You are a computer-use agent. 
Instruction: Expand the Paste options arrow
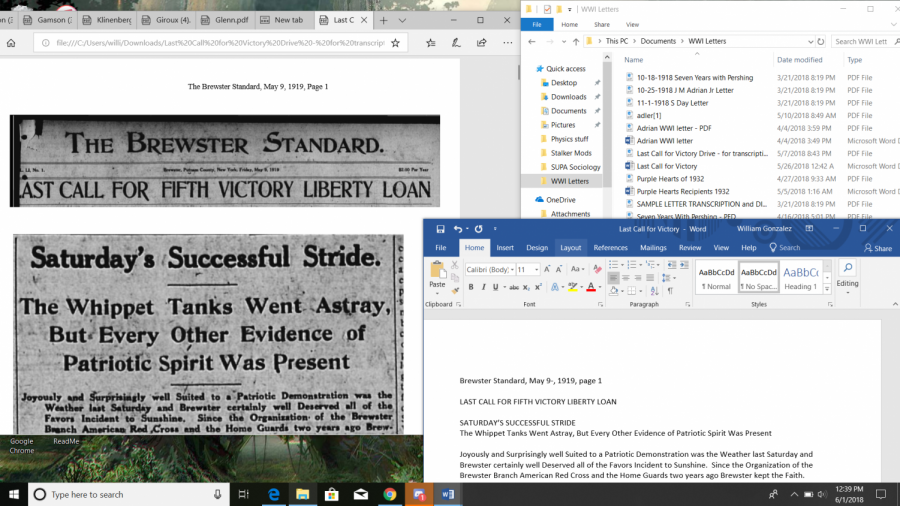pos(437,293)
